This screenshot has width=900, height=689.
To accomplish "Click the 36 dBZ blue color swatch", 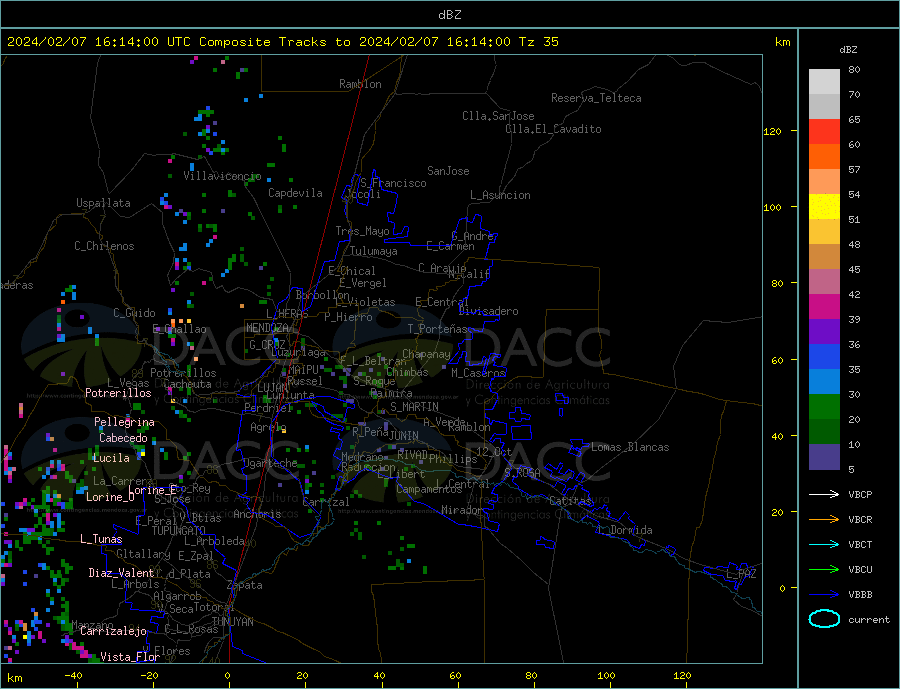I will pyautogui.click(x=824, y=357).
